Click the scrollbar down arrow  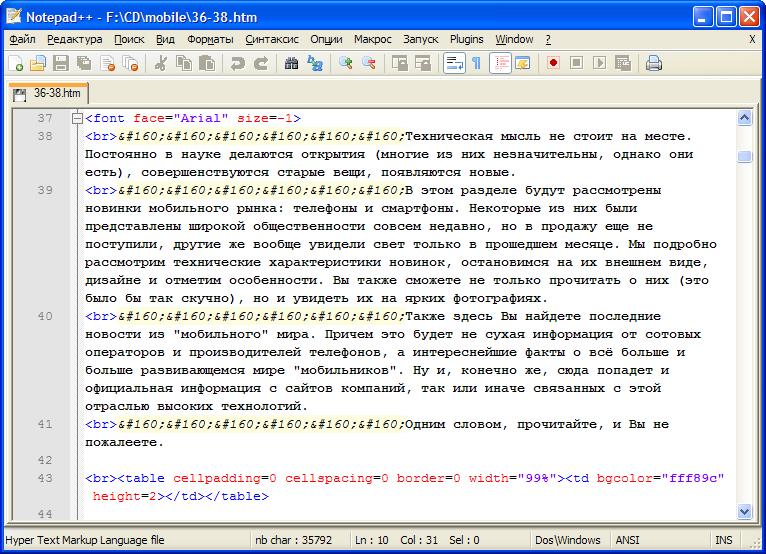tap(745, 511)
